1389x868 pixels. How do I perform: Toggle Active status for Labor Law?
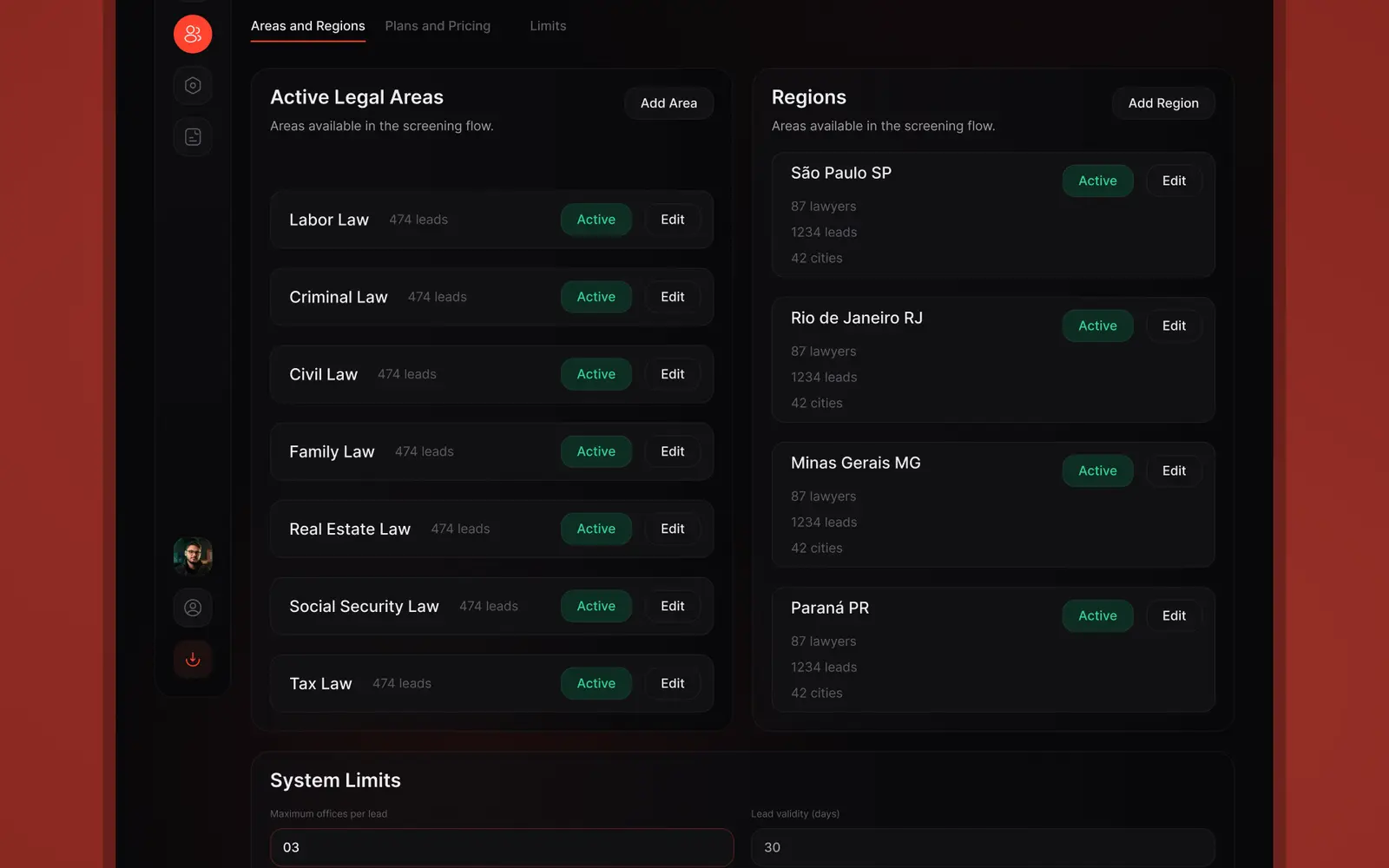pyautogui.click(x=596, y=220)
